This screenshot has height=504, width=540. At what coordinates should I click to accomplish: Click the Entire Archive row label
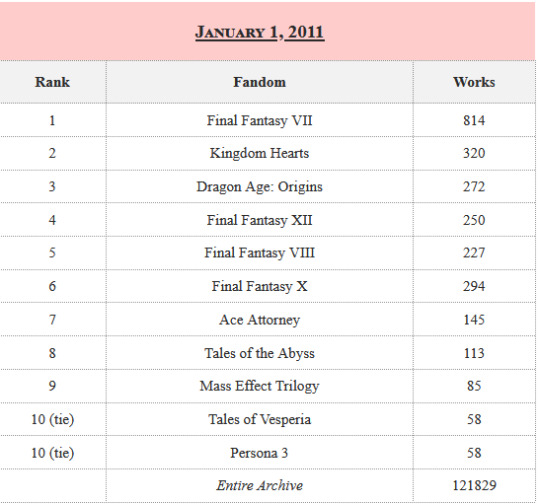[x=260, y=485]
